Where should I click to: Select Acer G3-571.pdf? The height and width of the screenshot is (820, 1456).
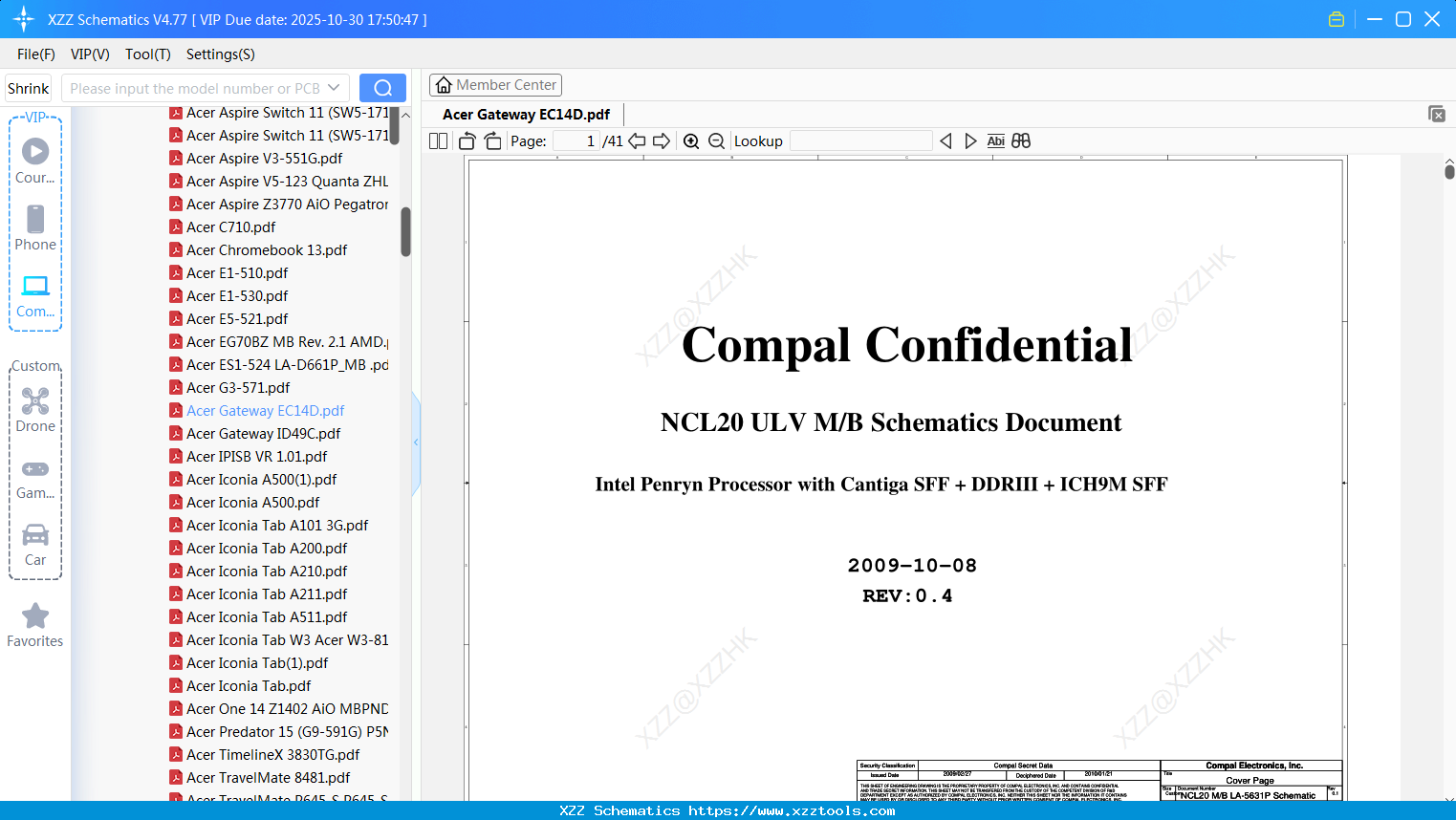(229, 388)
